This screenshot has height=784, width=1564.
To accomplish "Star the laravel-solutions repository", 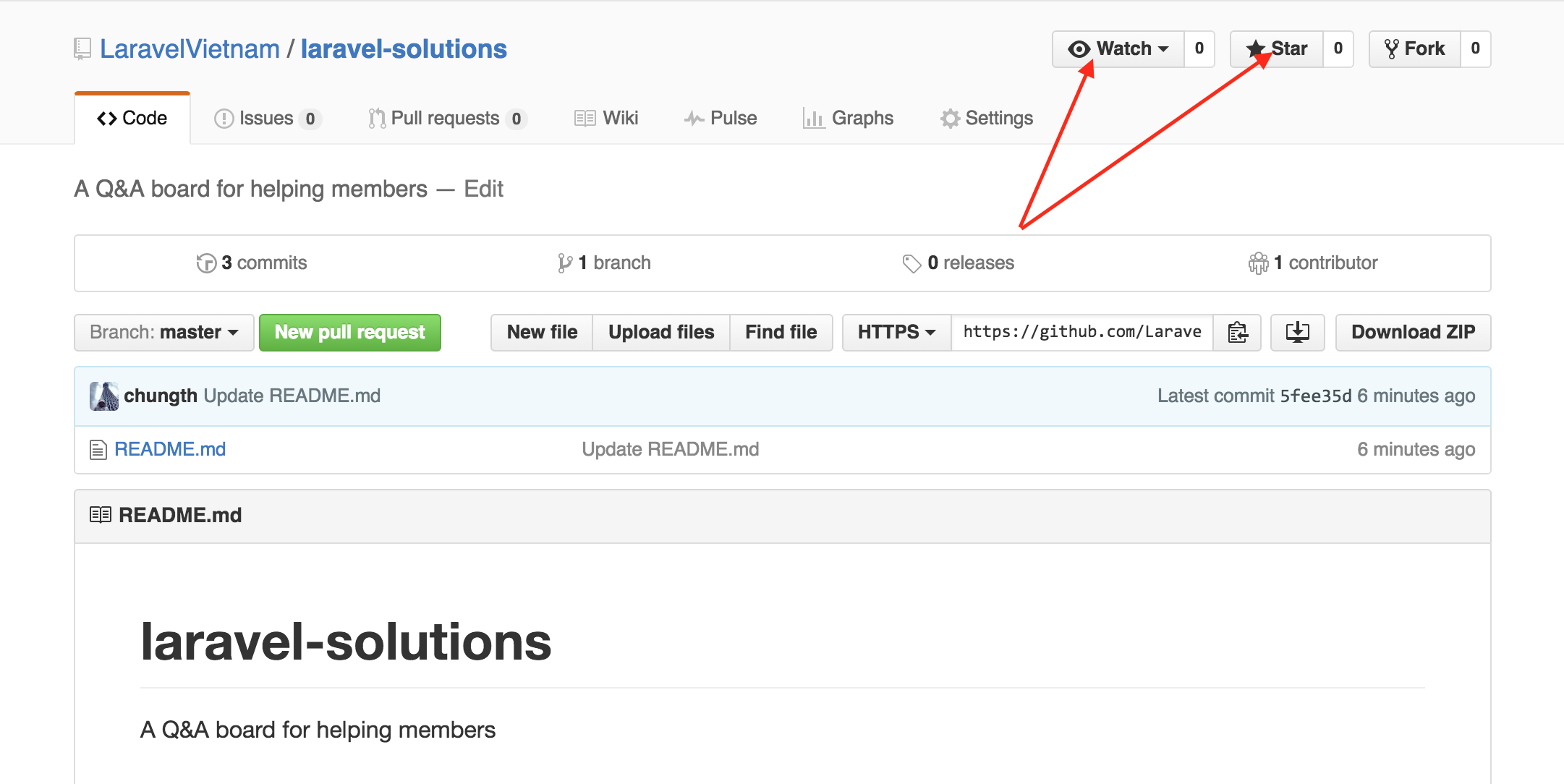I will point(1277,49).
